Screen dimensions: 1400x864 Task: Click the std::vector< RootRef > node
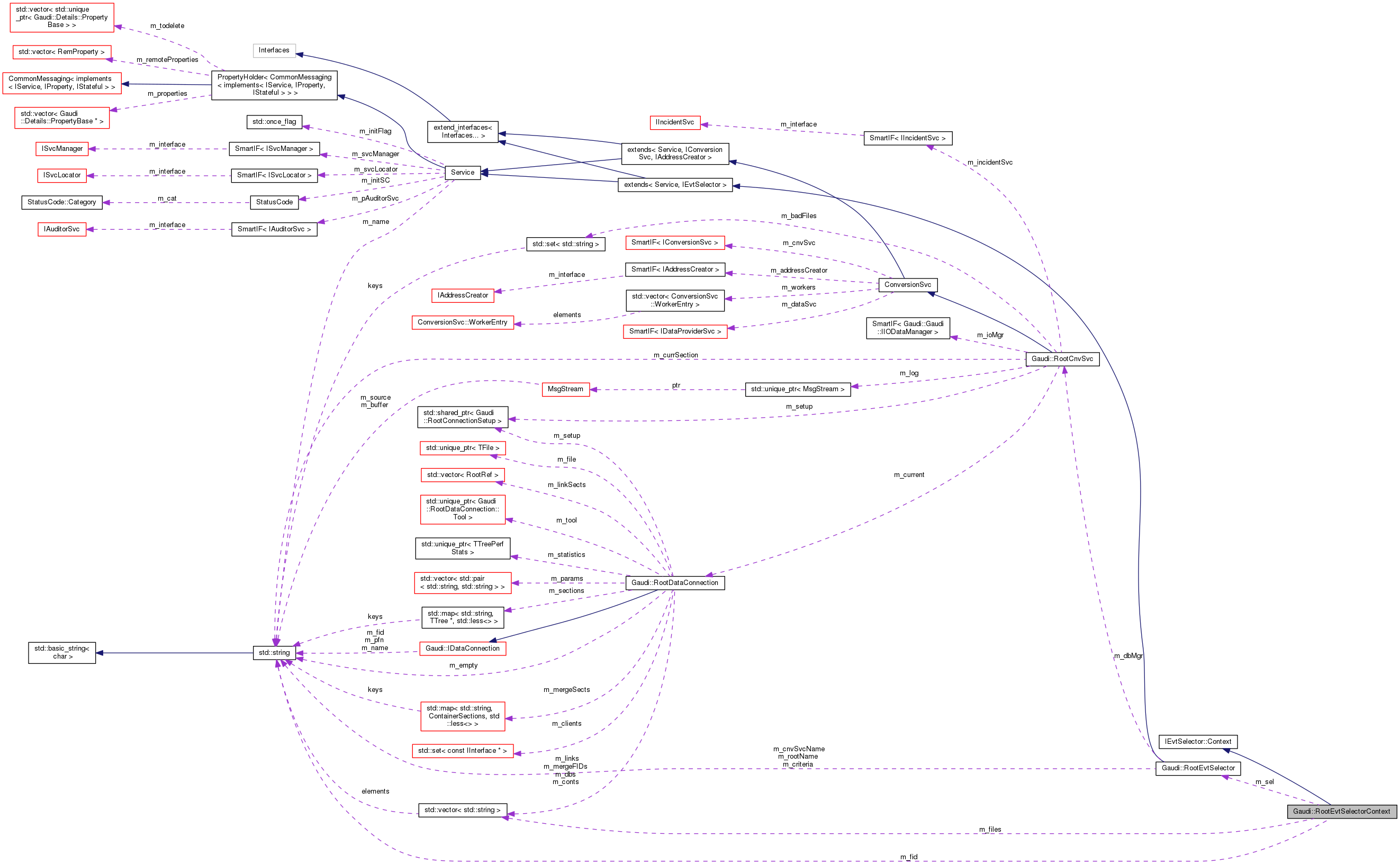462,475
